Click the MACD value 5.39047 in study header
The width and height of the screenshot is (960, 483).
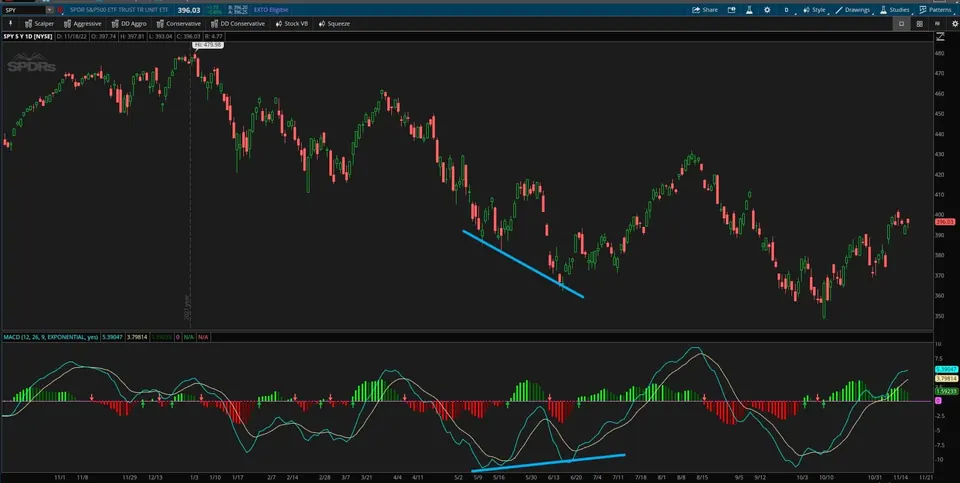113,337
